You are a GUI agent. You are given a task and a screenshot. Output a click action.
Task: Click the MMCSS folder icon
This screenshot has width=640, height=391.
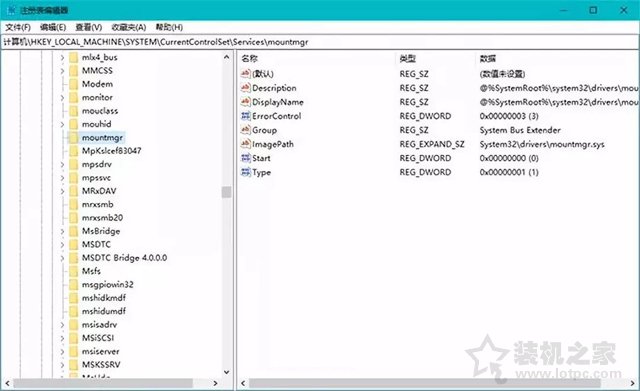[x=73, y=71]
